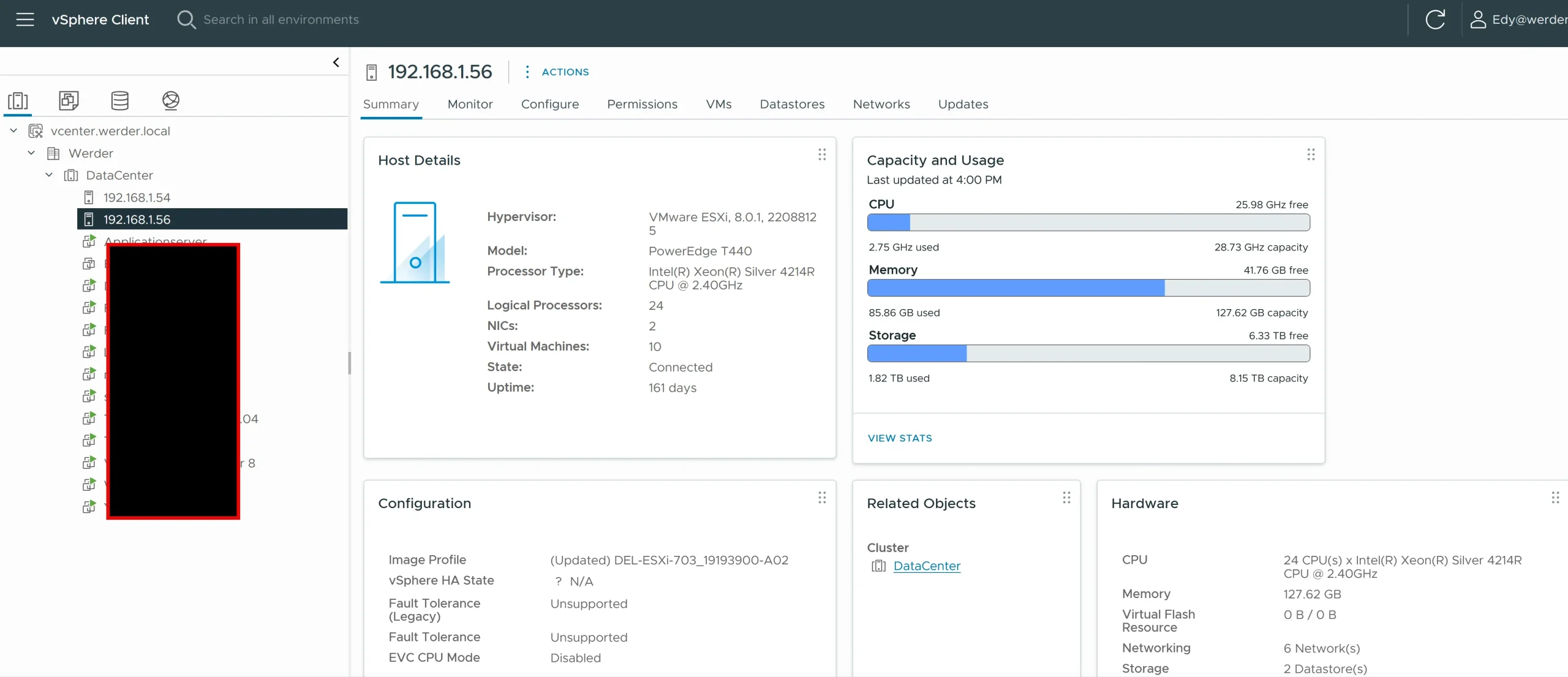Open the DataCenter cluster link in Related Objects

[927, 566]
